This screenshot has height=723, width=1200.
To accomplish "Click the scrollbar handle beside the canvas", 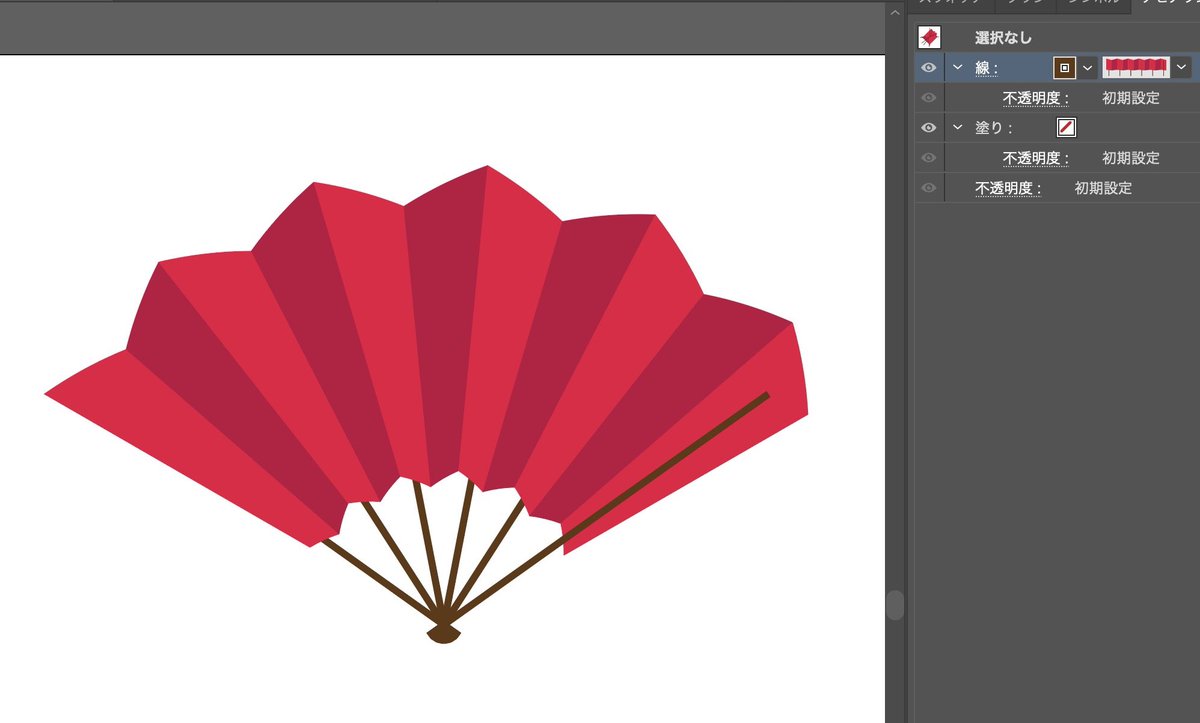I will pyautogui.click(x=895, y=605).
